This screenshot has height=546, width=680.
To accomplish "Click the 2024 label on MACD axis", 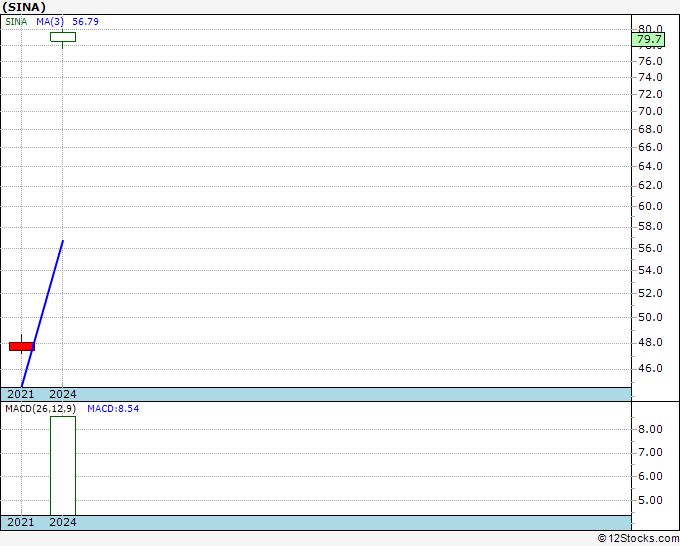I will pos(63,522).
